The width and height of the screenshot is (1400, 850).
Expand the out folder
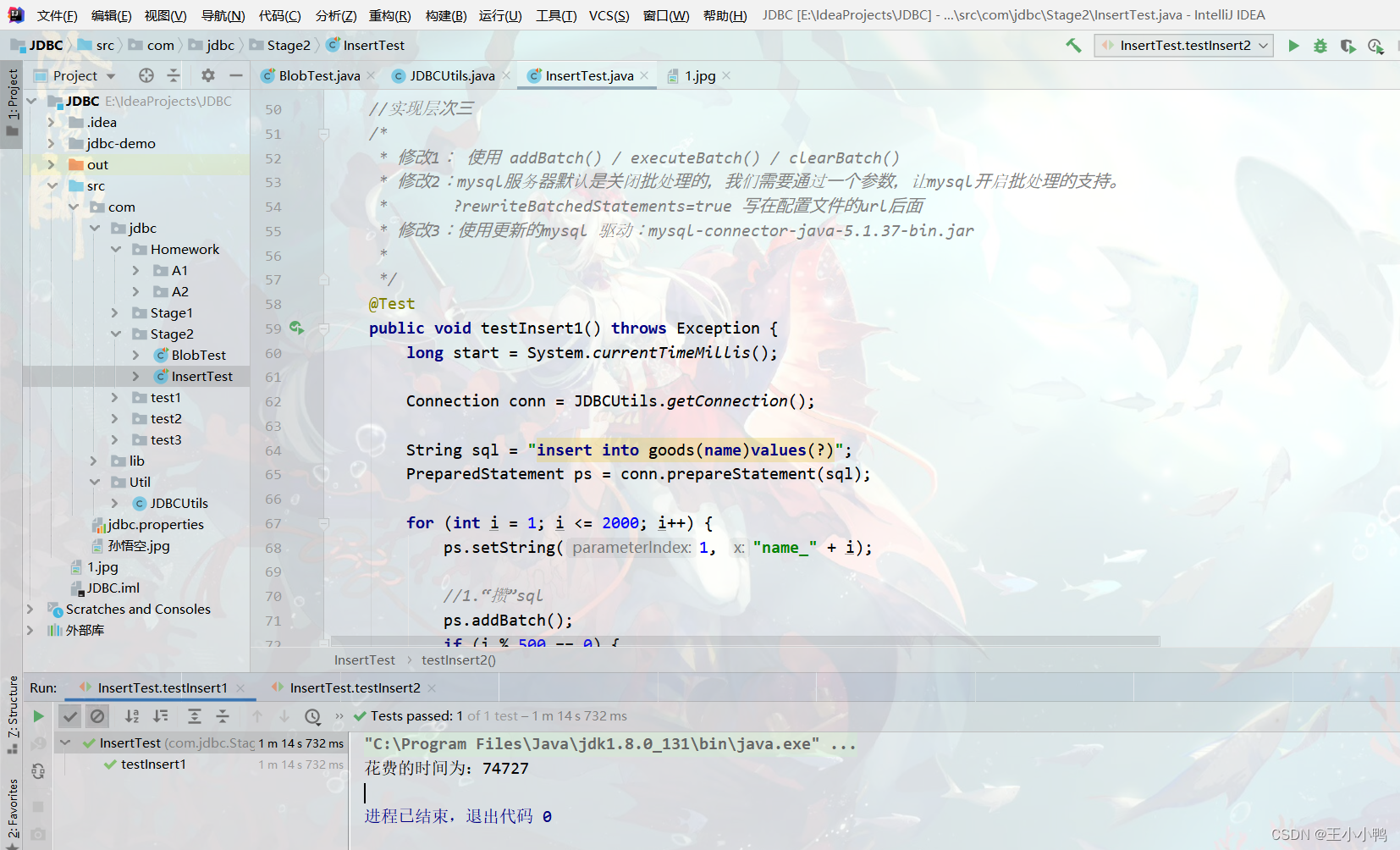pos(52,164)
